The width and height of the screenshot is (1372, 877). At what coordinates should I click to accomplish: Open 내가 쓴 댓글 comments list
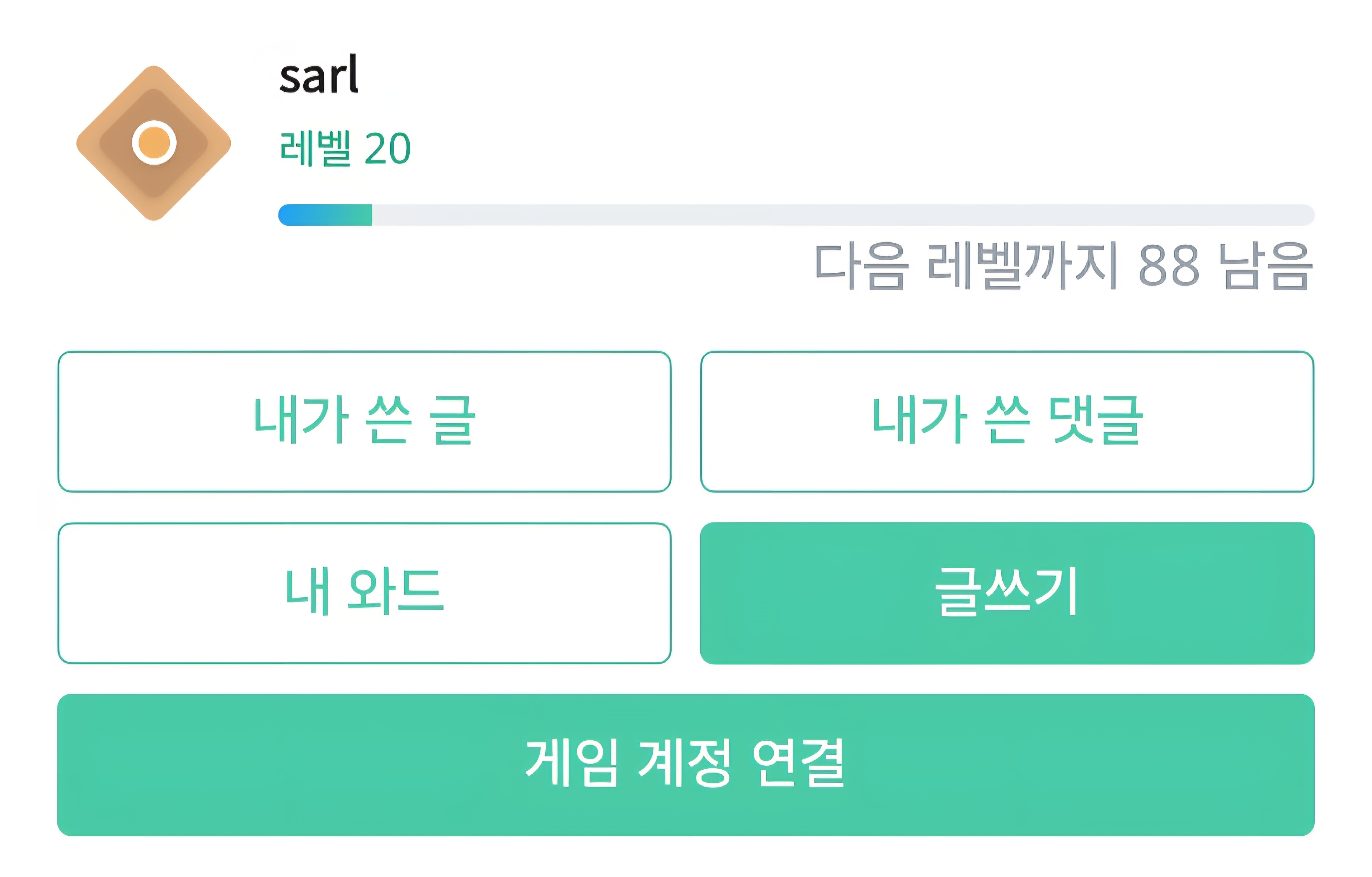click(x=1007, y=421)
